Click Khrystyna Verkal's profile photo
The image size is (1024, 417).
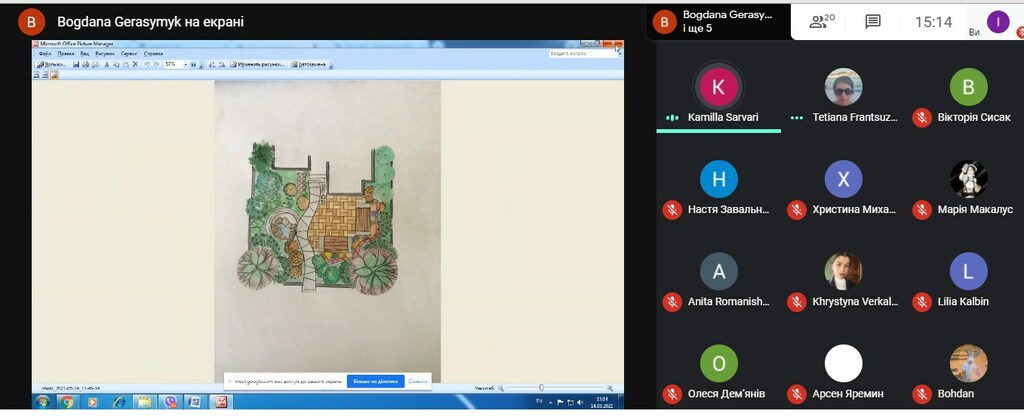(843, 271)
